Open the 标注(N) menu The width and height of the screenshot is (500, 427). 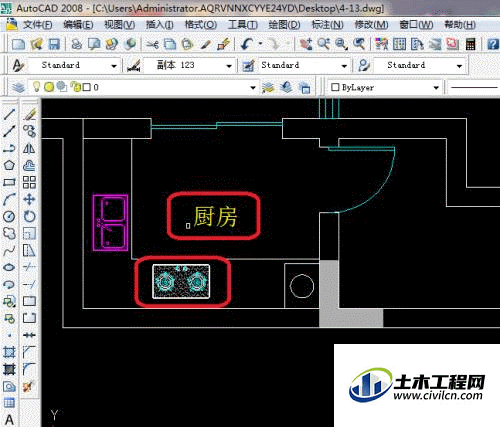click(x=327, y=25)
